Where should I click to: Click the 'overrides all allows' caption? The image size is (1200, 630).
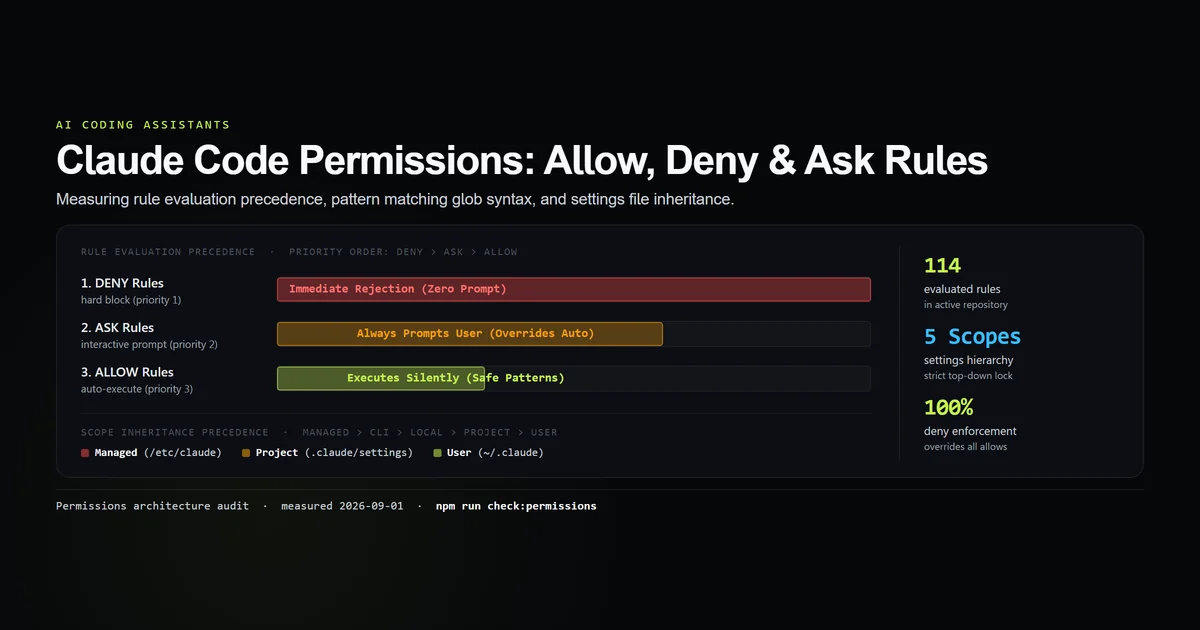[966, 447]
